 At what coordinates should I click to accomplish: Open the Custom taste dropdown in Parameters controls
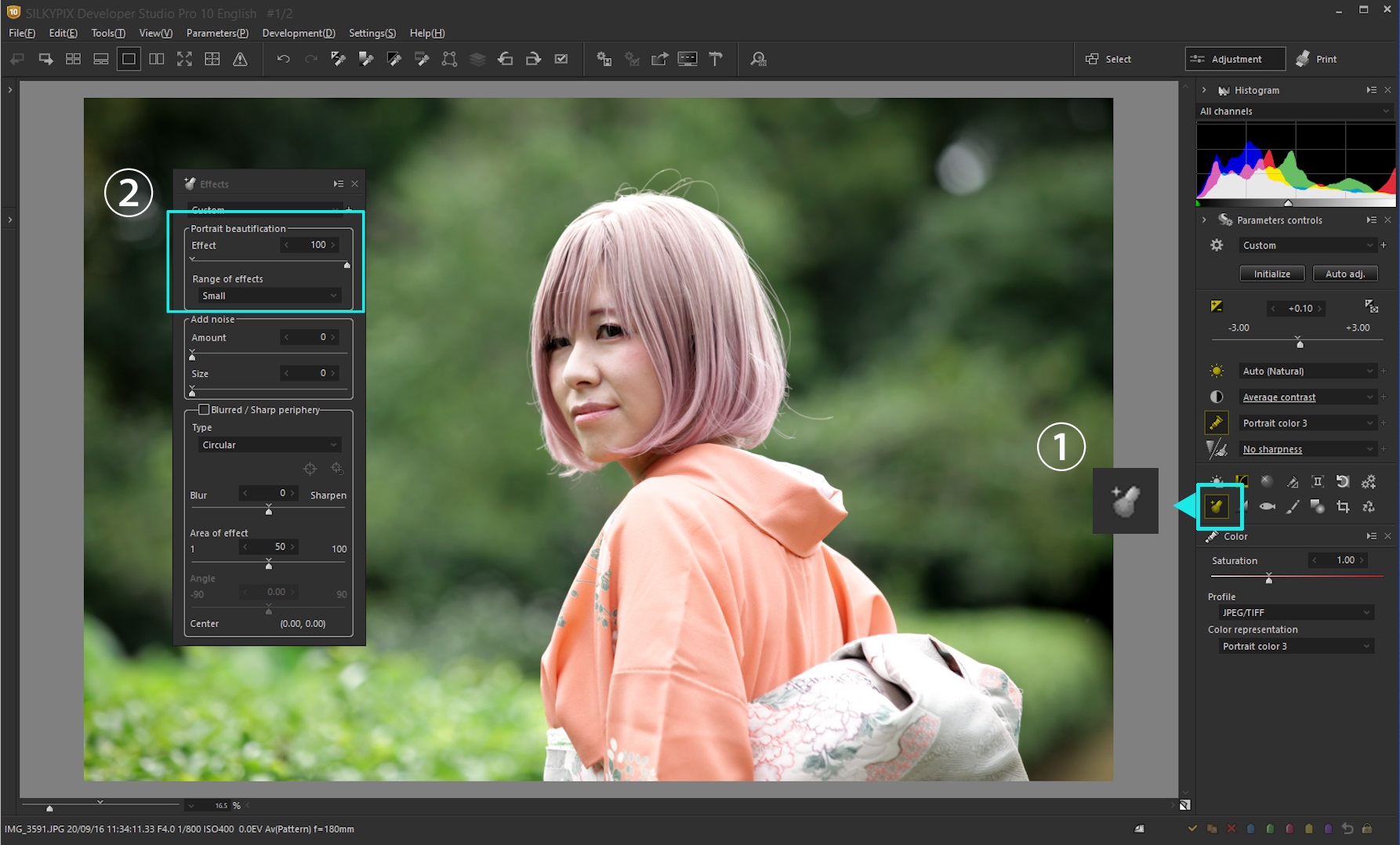pos(1307,245)
